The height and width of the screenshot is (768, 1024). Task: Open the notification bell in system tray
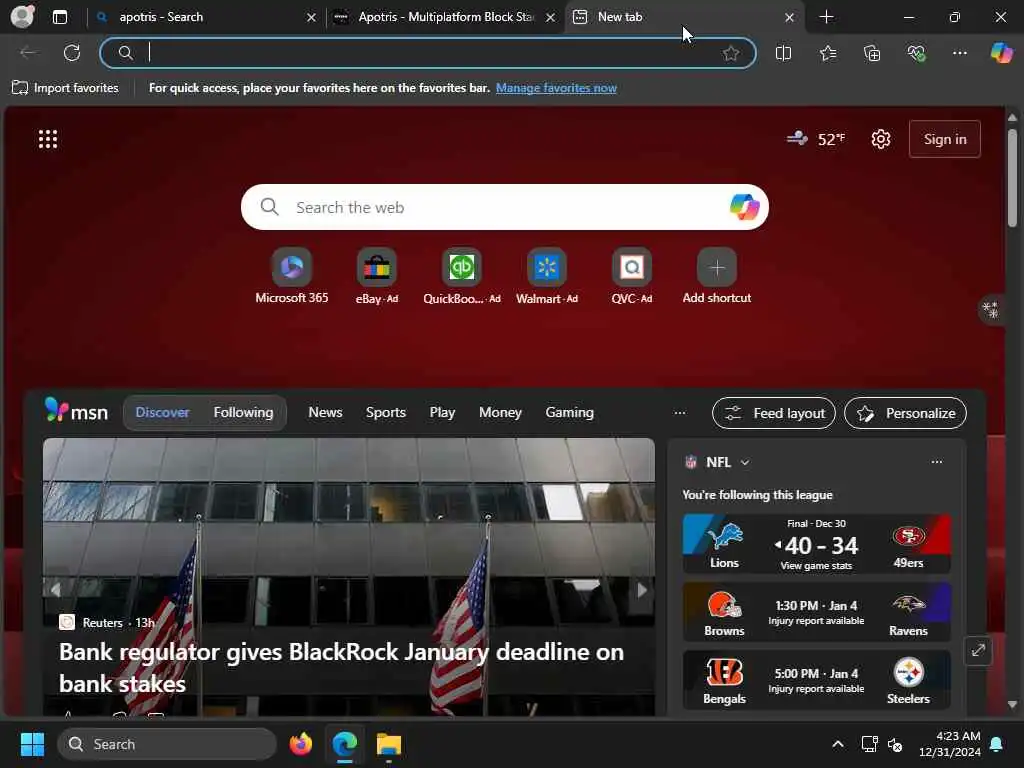pyautogui.click(x=997, y=744)
